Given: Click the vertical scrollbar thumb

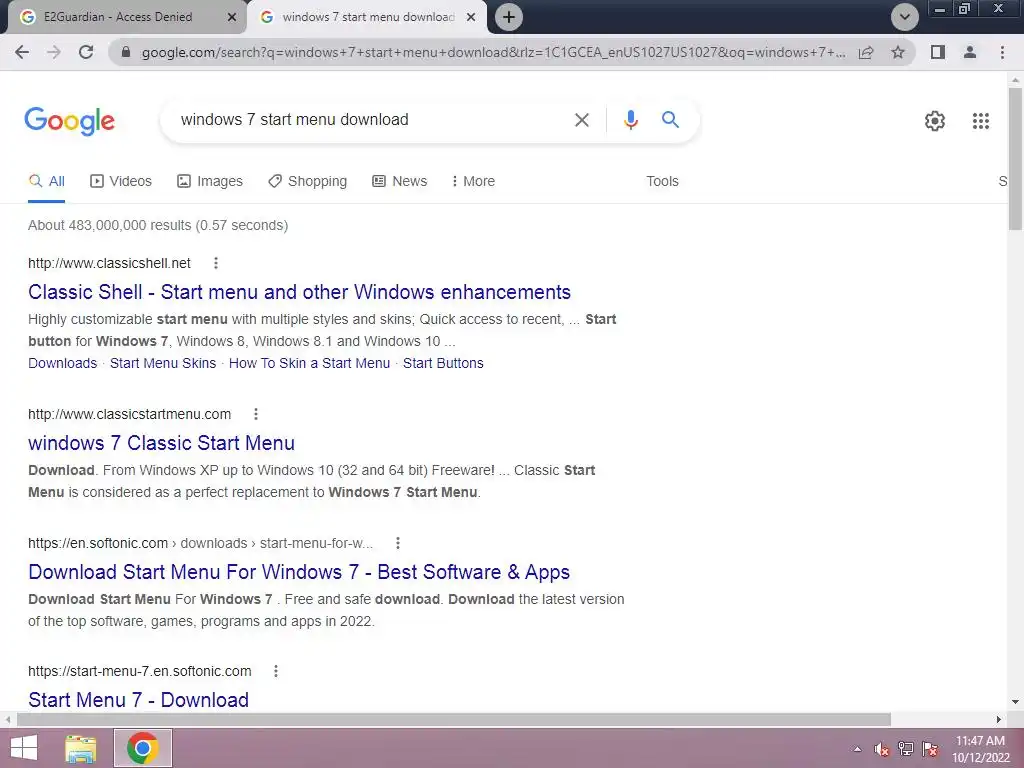Looking at the screenshot, I should pyautogui.click(x=1015, y=159).
